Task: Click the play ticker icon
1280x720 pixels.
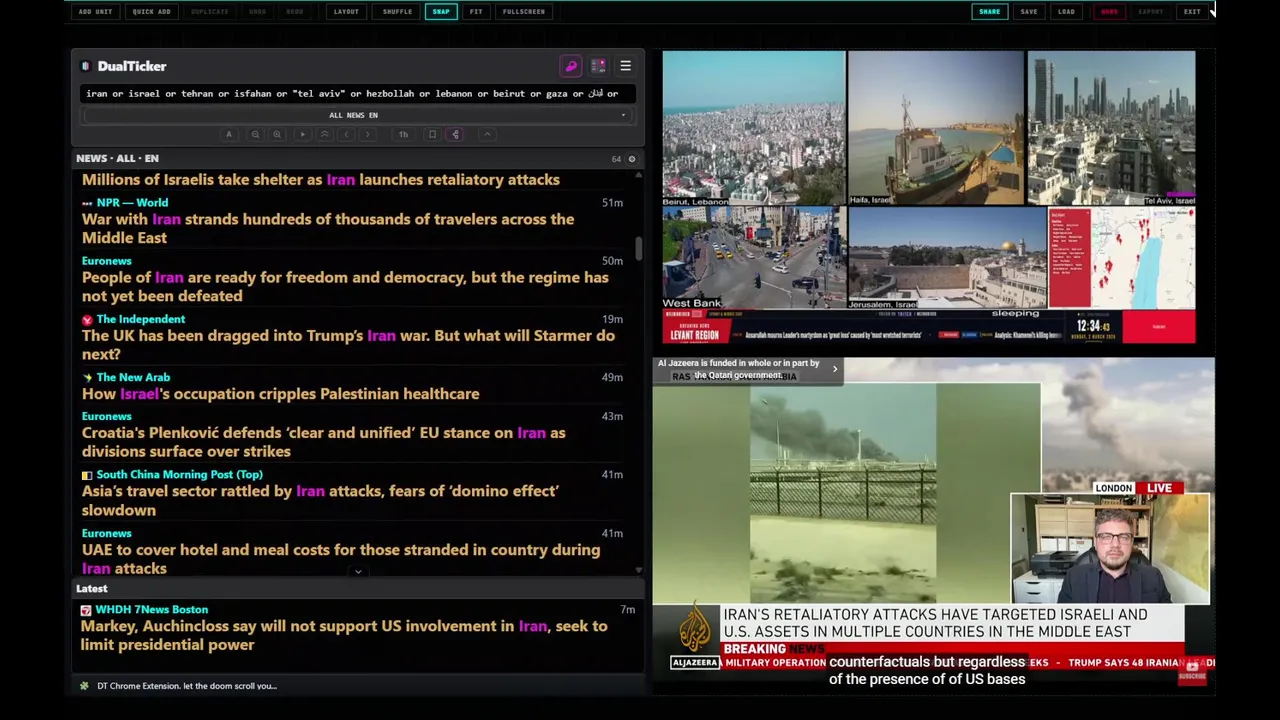Action: [x=302, y=134]
